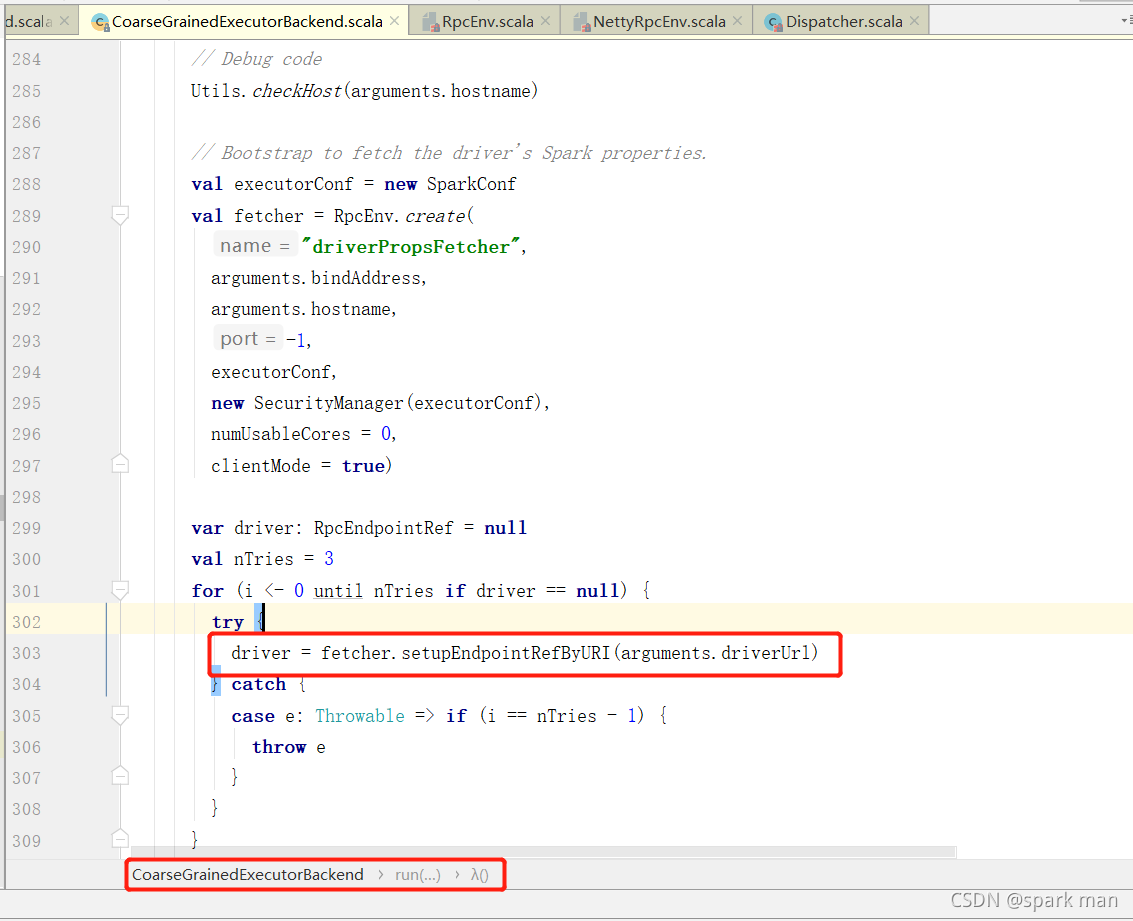Click 'arguments.bindAddress' on line 291
The width and height of the screenshot is (1133, 921).
coord(315,278)
